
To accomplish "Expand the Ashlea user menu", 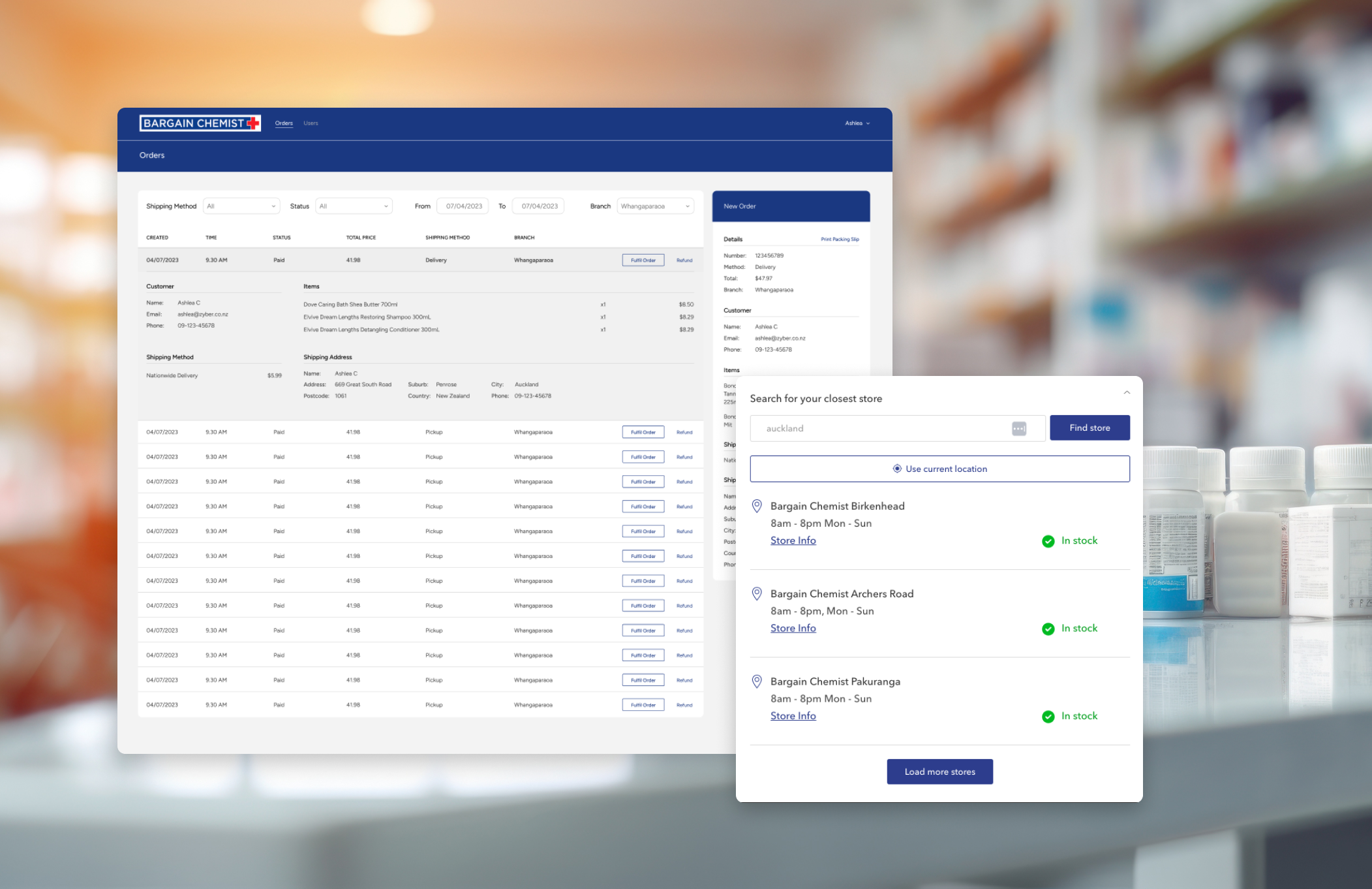I will point(857,123).
